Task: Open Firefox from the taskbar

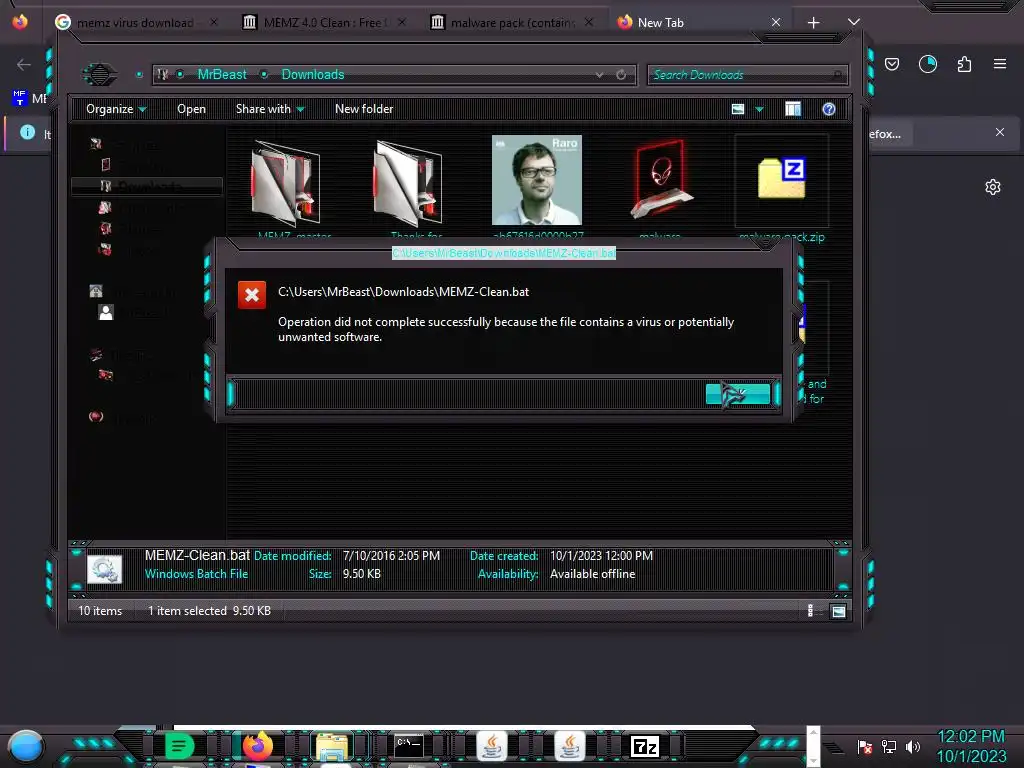Action: [x=257, y=746]
